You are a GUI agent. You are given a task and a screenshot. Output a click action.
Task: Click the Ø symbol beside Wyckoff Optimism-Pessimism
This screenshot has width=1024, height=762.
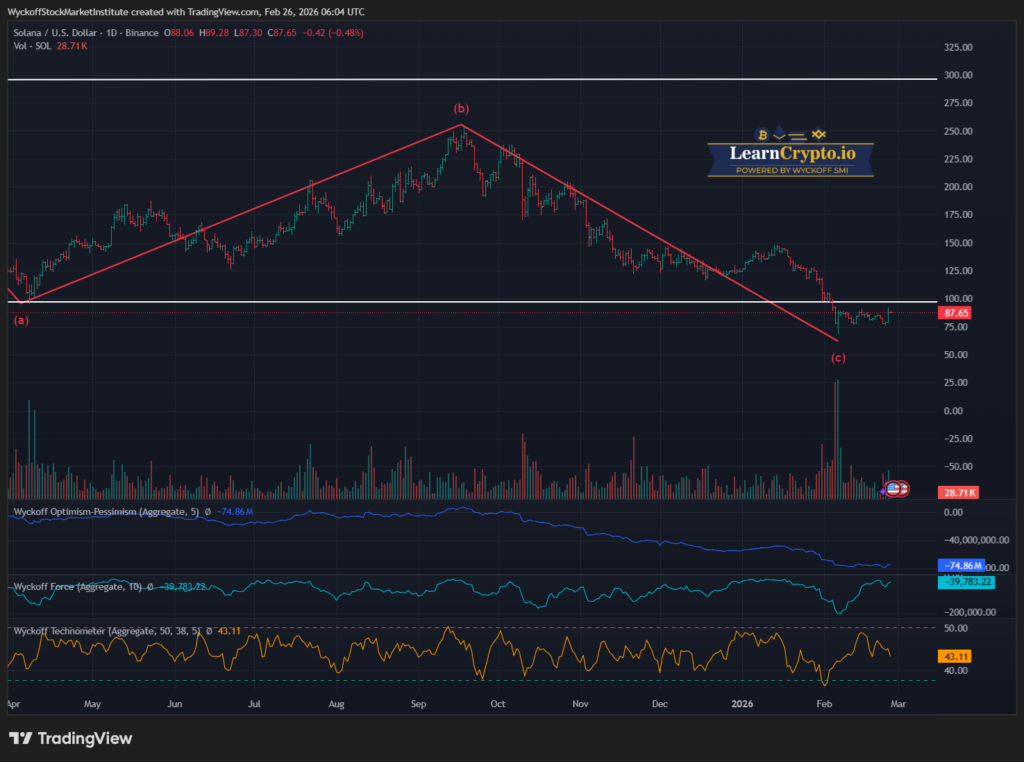[x=207, y=512]
